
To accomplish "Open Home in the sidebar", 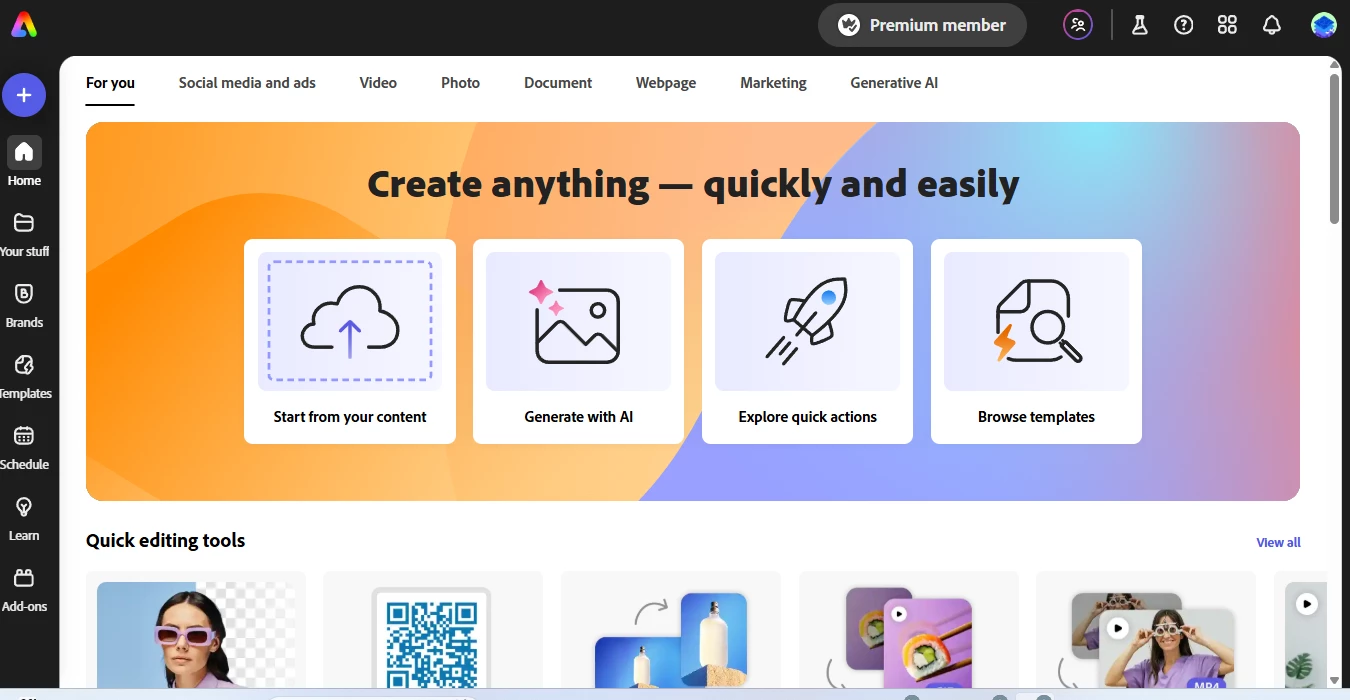I will tap(24, 162).
